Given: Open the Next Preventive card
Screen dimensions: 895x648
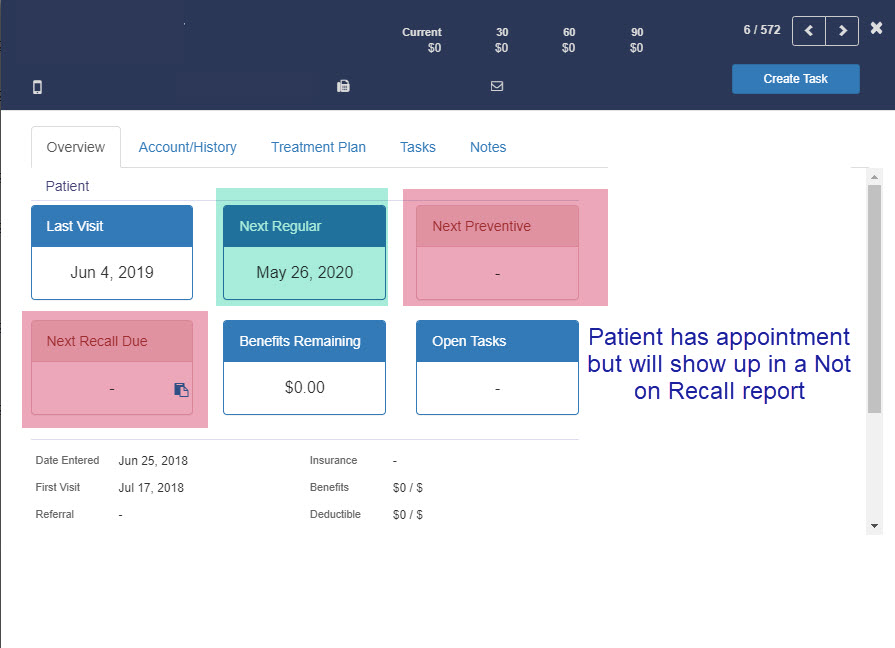Looking at the screenshot, I should 497,250.
